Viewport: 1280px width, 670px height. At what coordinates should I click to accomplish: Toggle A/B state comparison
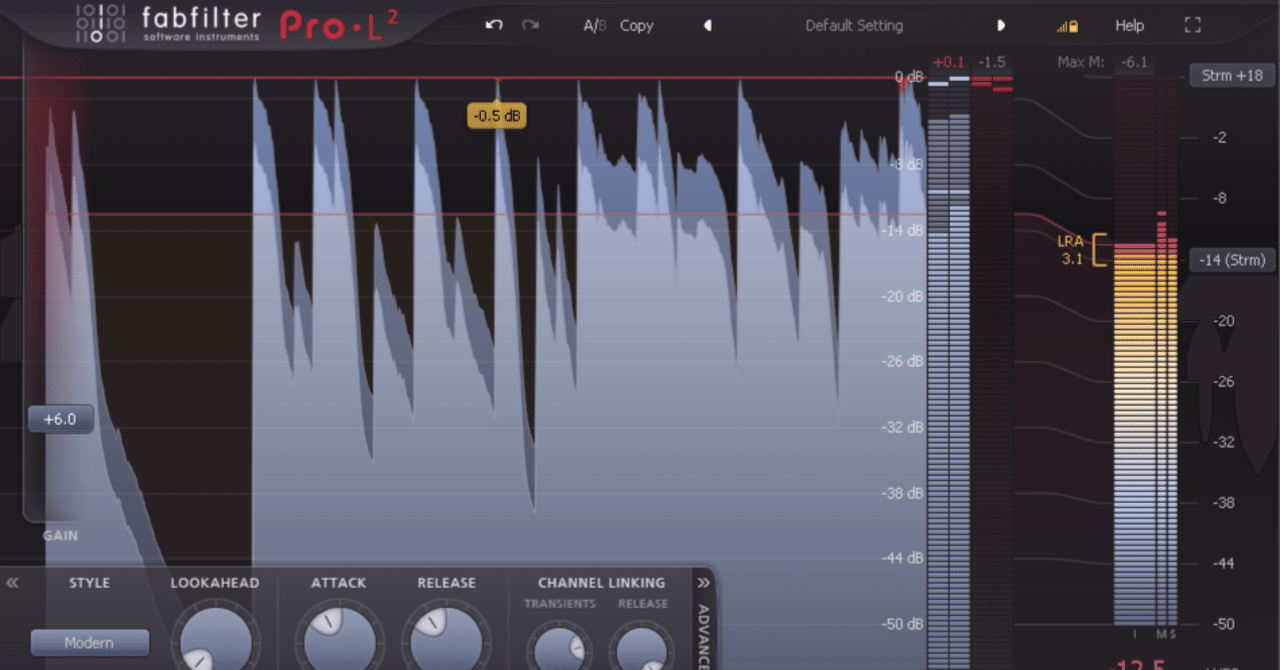(595, 26)
